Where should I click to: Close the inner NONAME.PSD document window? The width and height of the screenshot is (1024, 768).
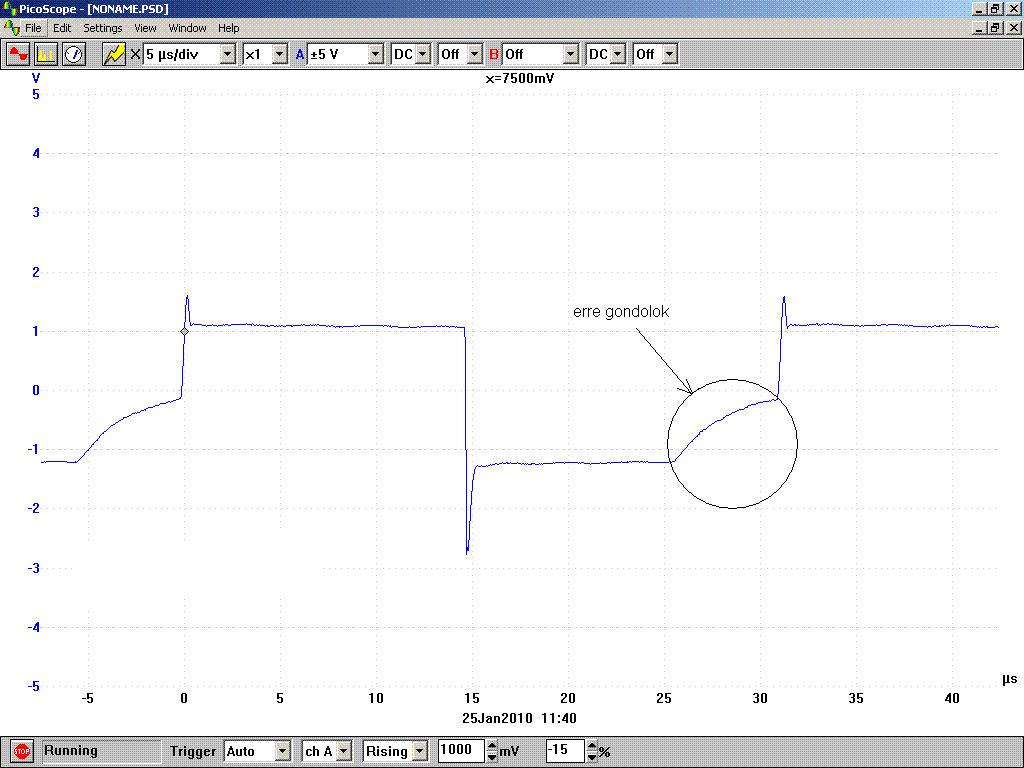coord(1014,27)
